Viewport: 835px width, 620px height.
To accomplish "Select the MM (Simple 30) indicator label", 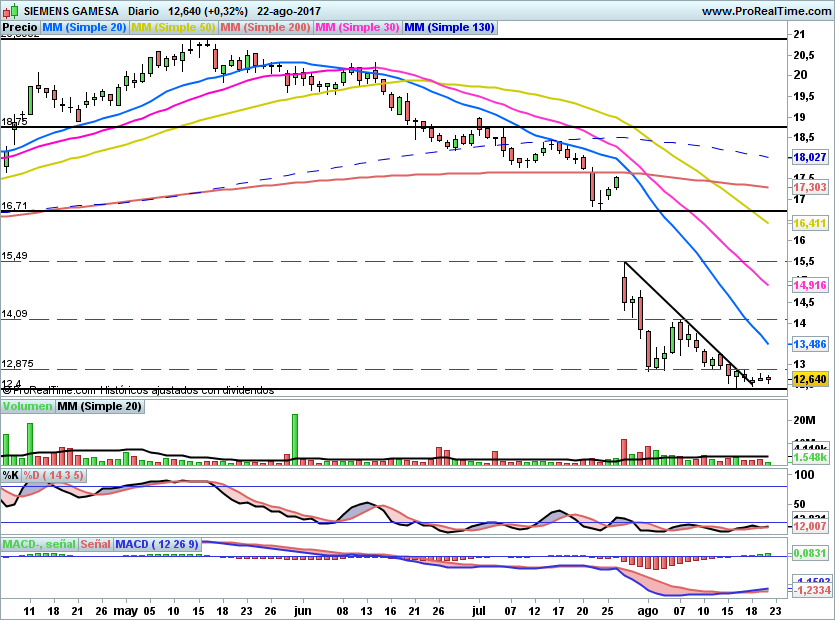I will (x=358, y=28).
